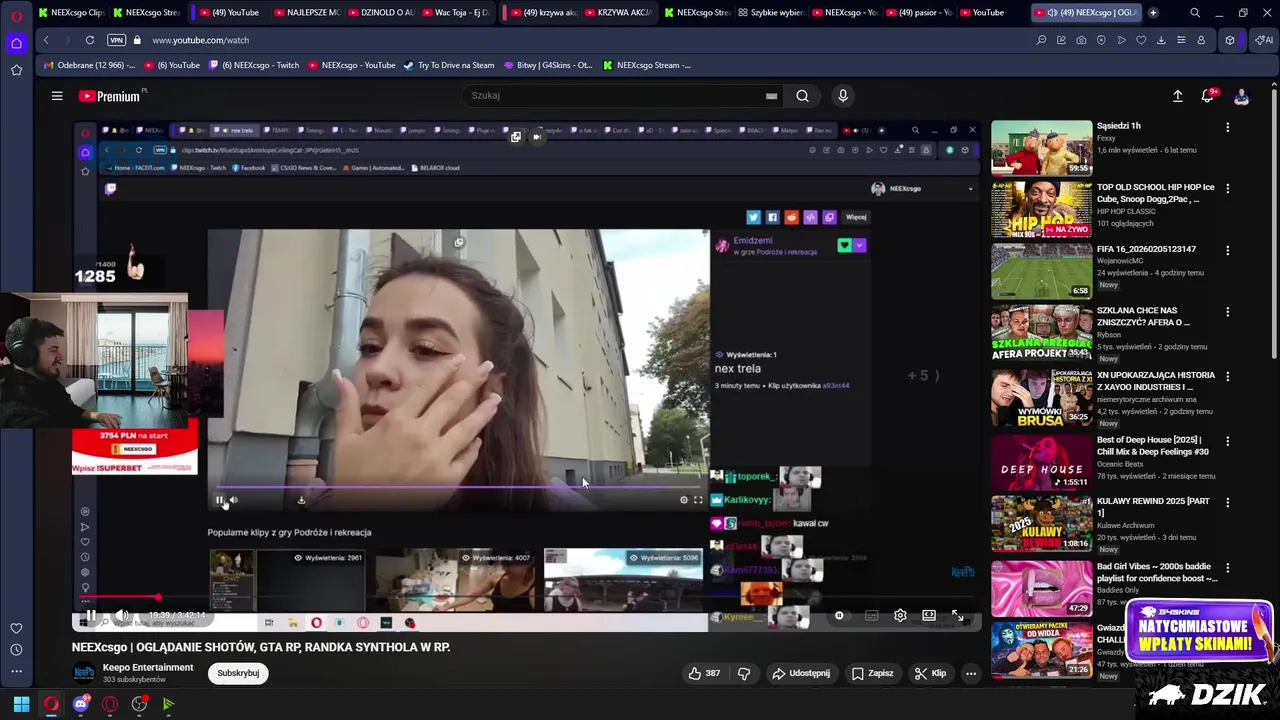
Task: Click the YouTube search magnifier button
Action: point(802,96)
